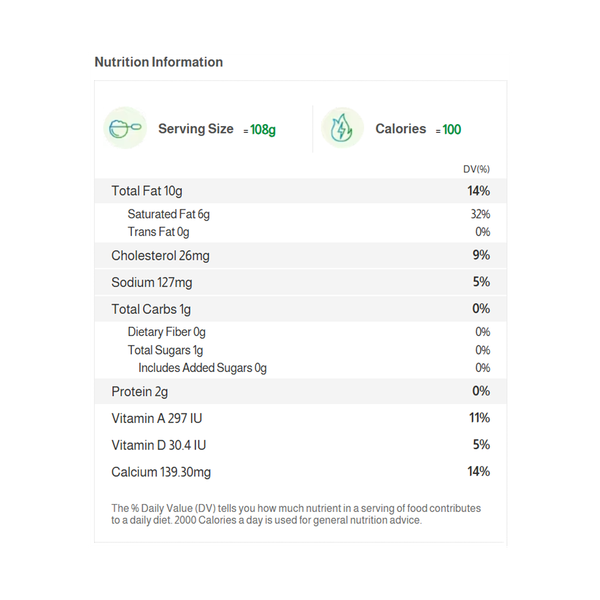The height and width of the screenshot is (600, 600).
Task: Click the Vitamin D 30.4 IU row
Action: [300, 445]
